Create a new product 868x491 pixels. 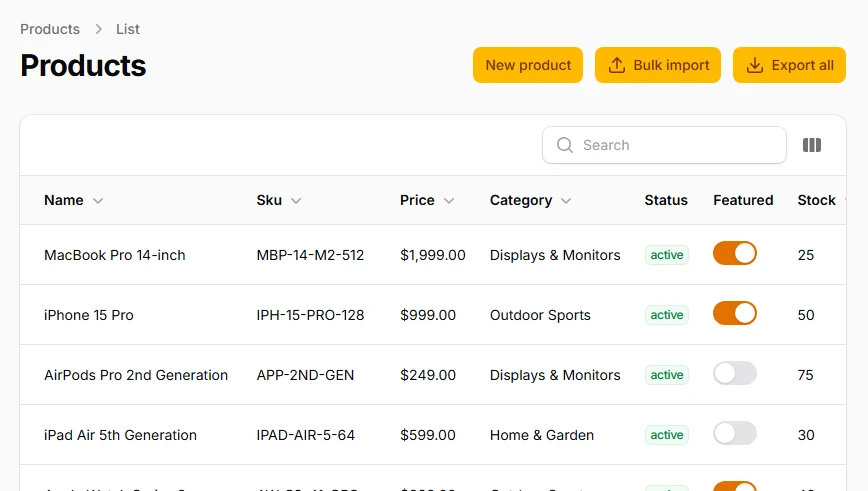pos(528,65)
